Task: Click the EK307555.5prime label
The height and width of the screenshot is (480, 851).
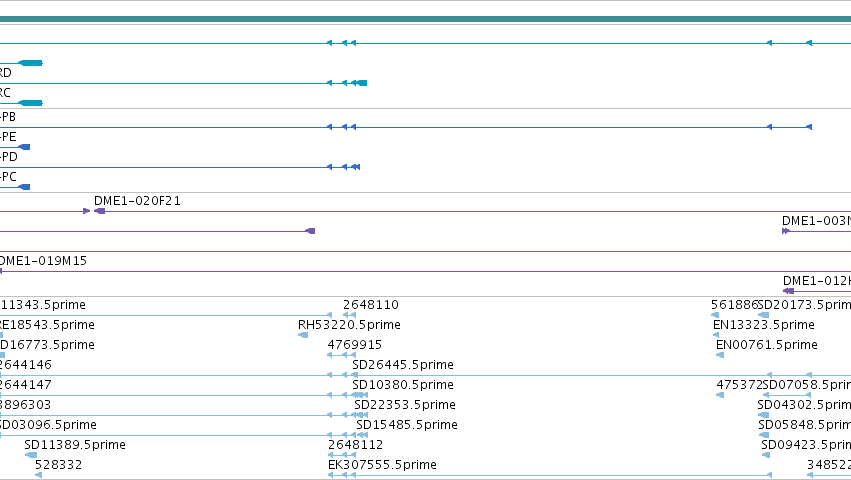Action: tap(382, 465)
